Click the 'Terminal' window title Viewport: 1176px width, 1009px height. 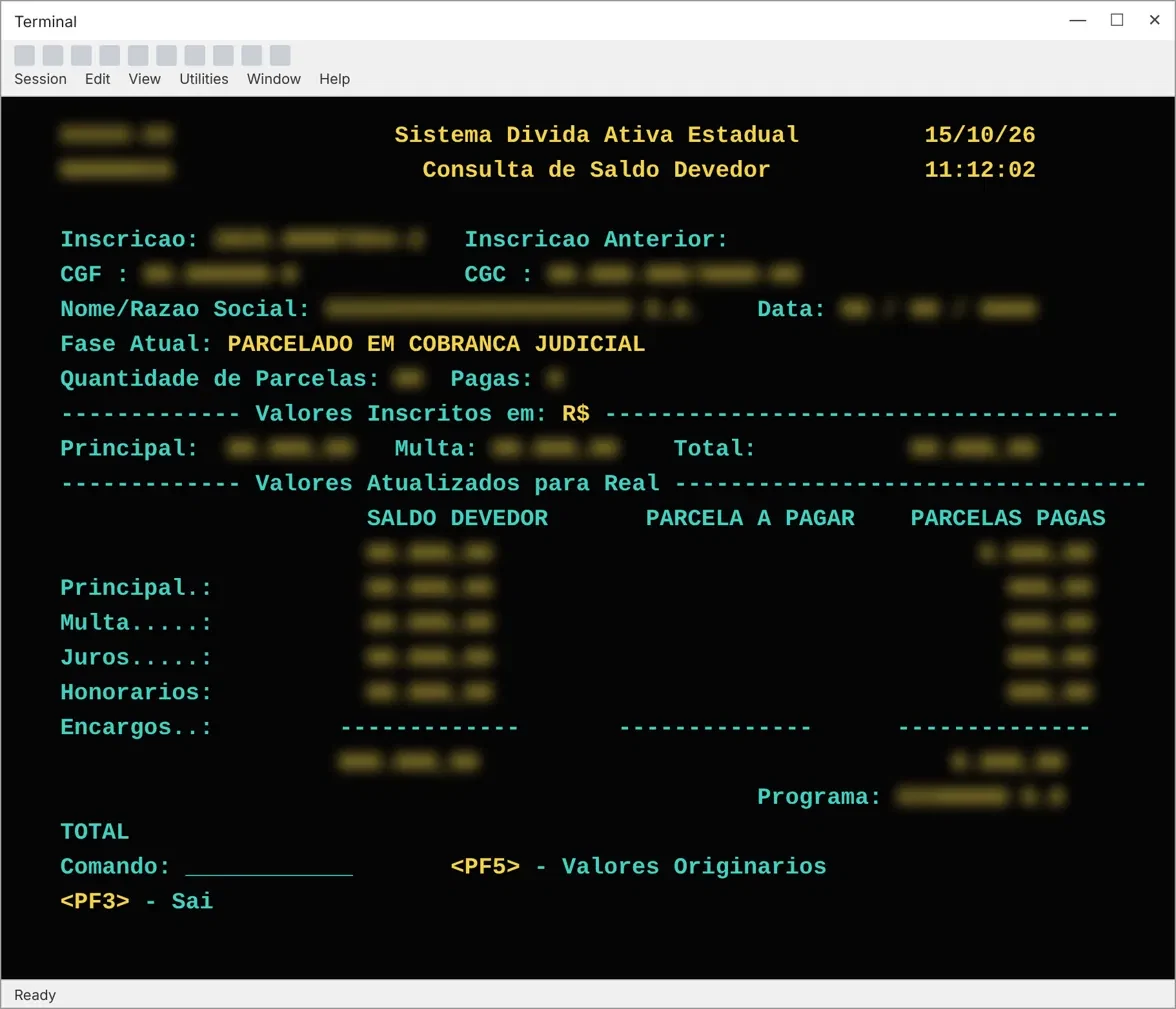pyautogui.click(x=46, y=22)
